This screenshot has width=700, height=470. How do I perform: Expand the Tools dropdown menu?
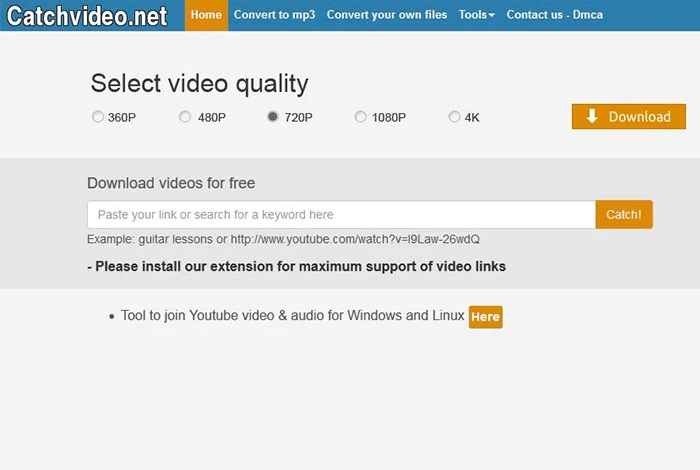tap(475, 15)
